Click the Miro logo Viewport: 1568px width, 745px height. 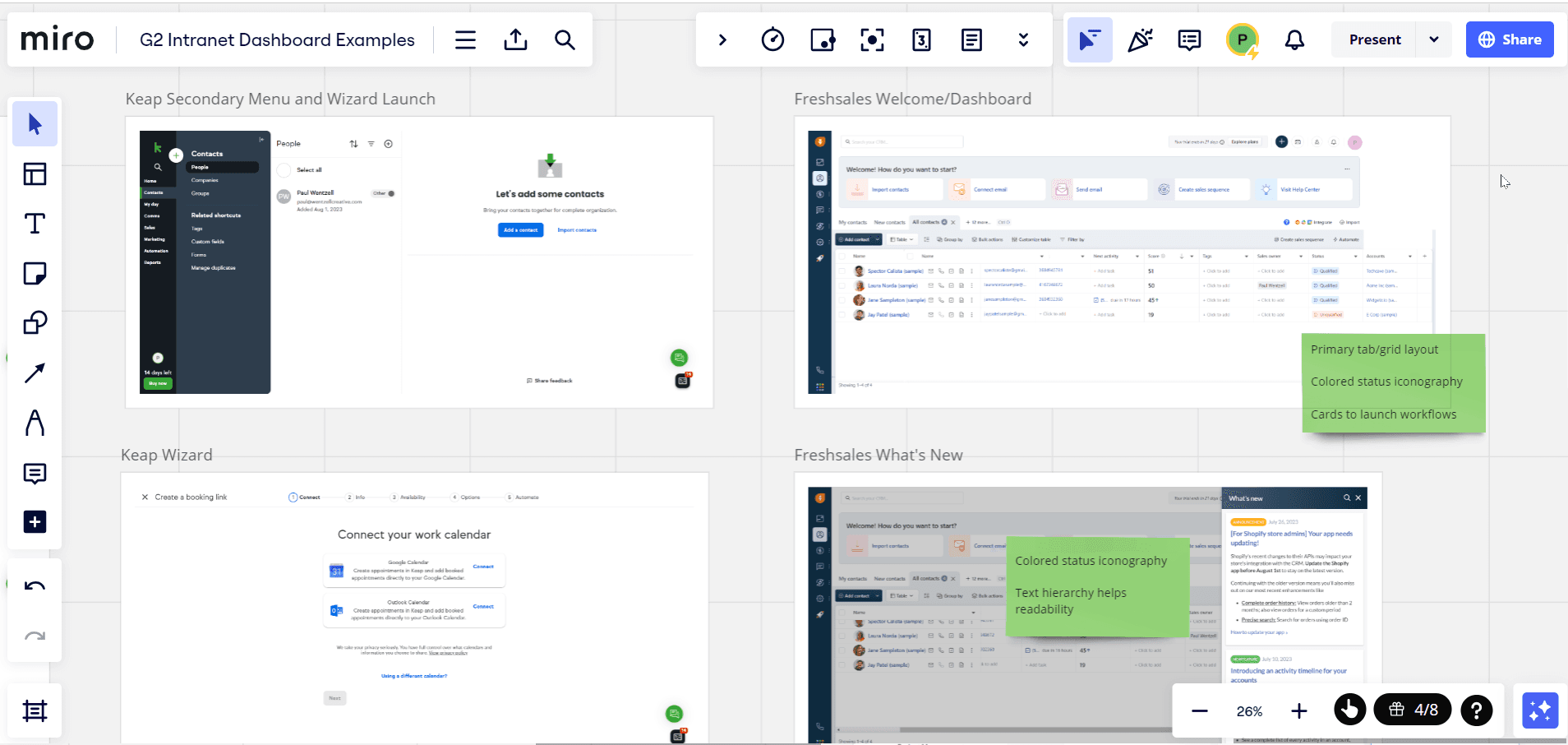58,39
